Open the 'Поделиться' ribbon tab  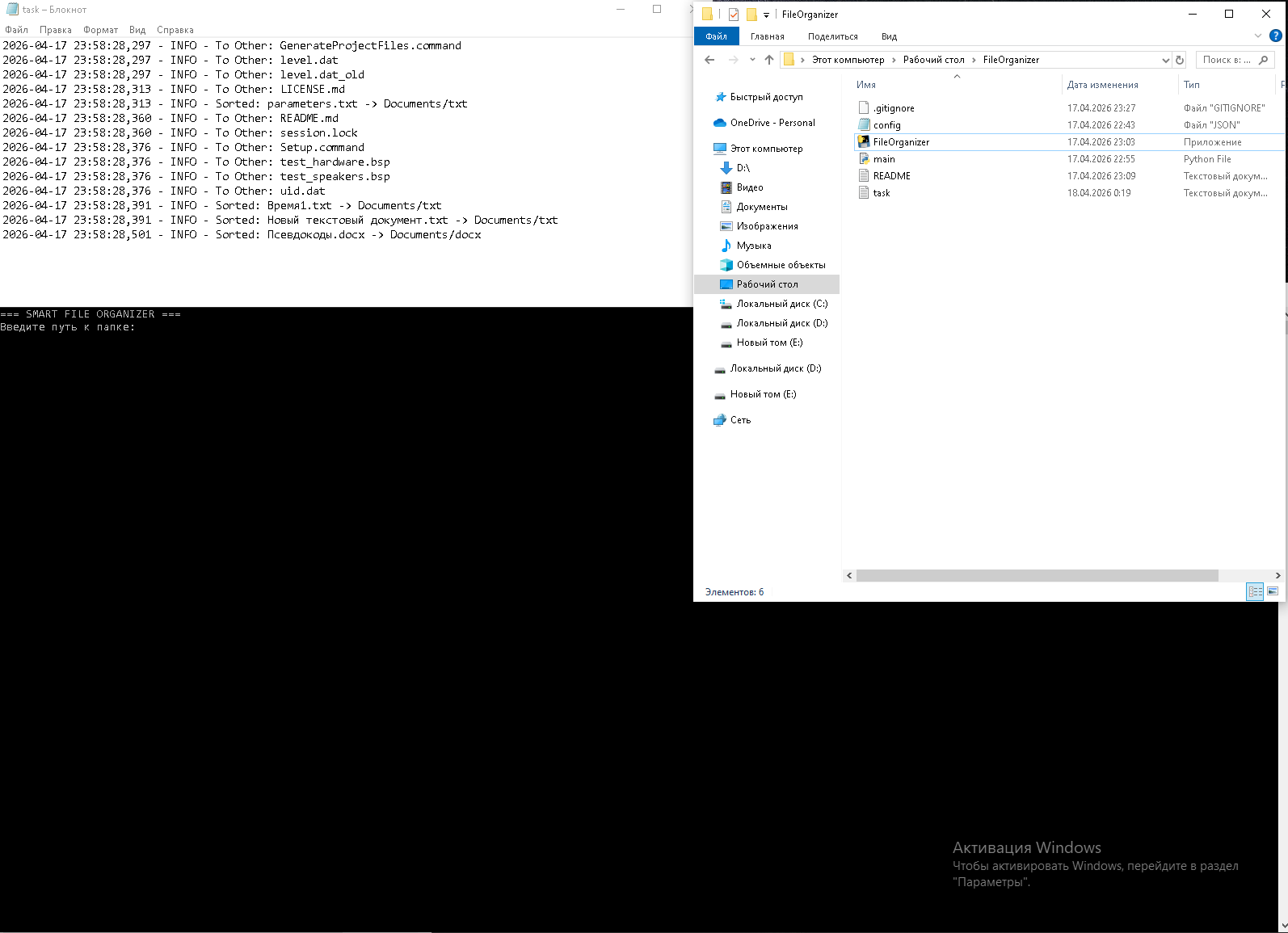coord(833,36)
